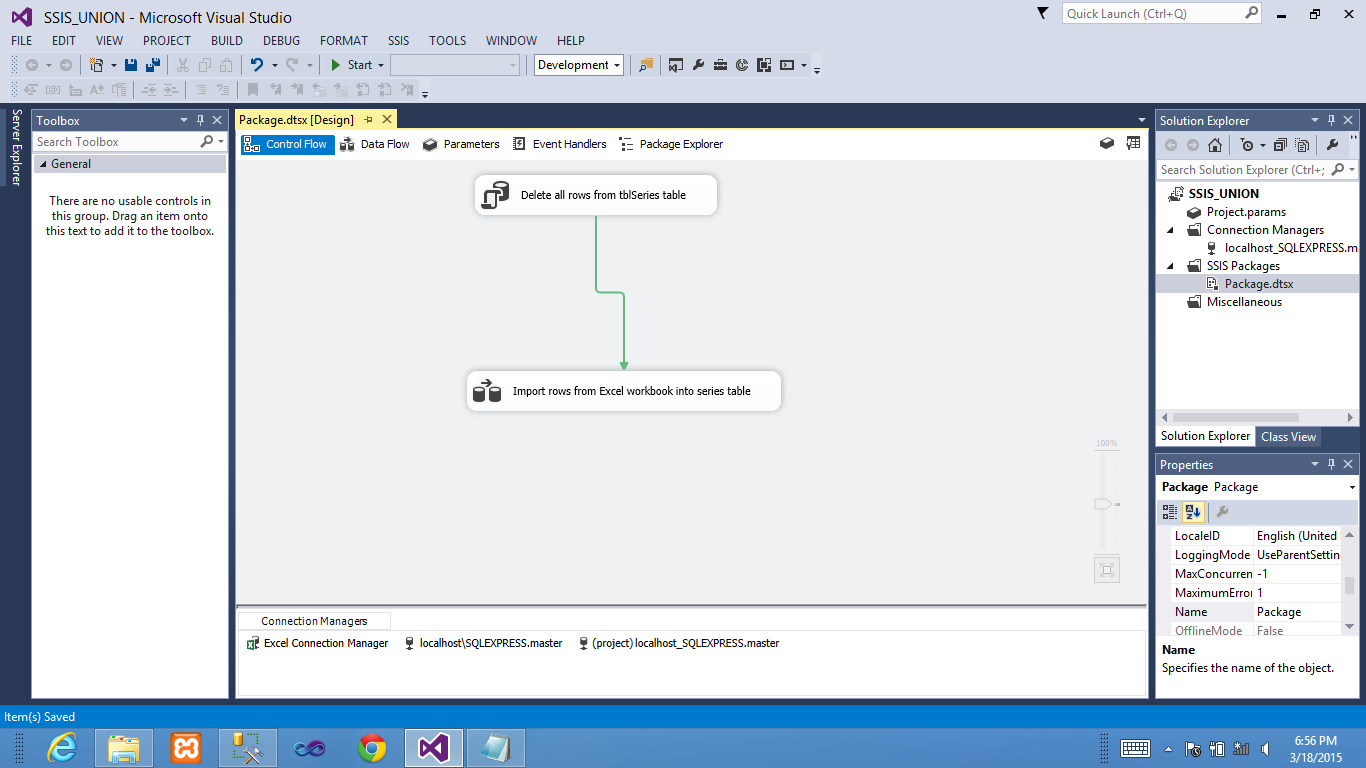Select localhost\SQLEXPRESS.master connection manager

click(483, 643)
